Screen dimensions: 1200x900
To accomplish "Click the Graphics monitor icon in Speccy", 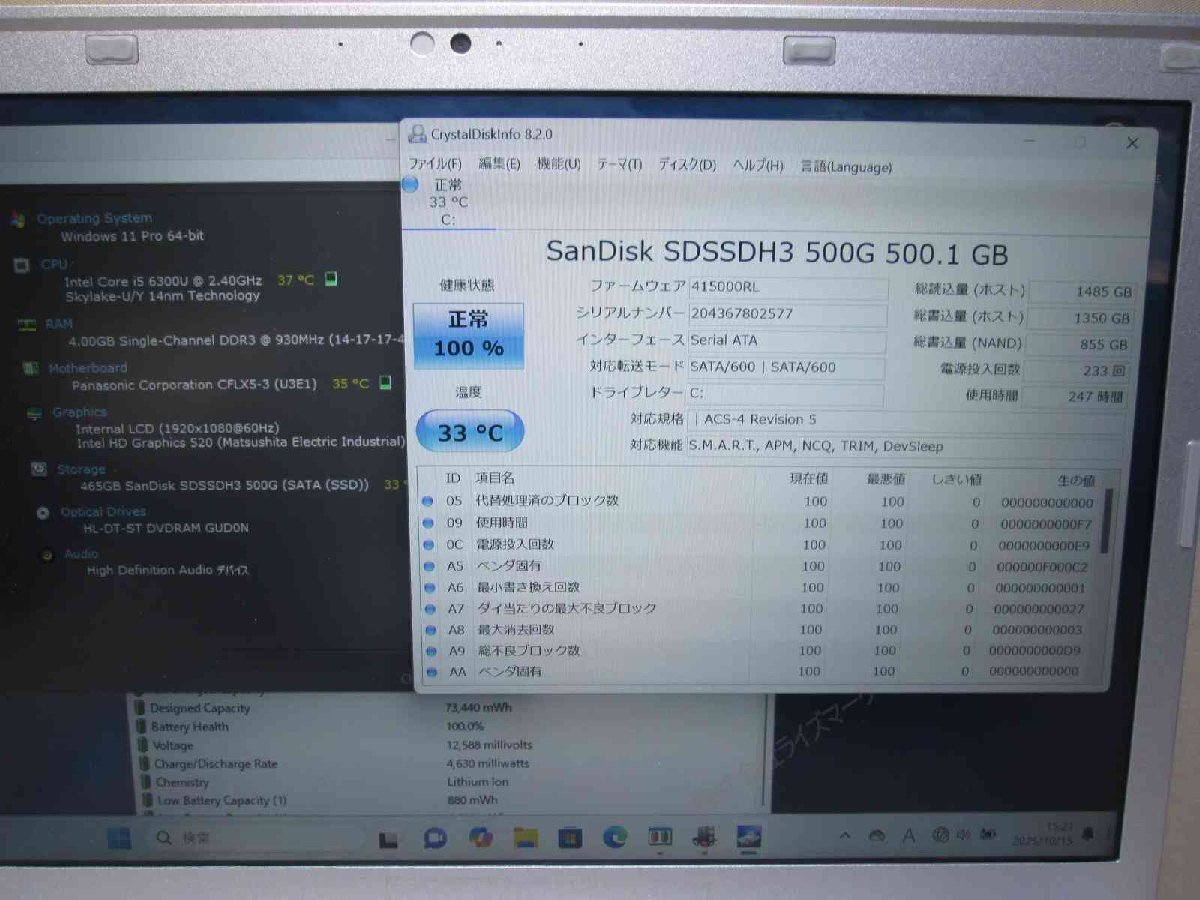I will pyautogui.click(x=34, y=412).
